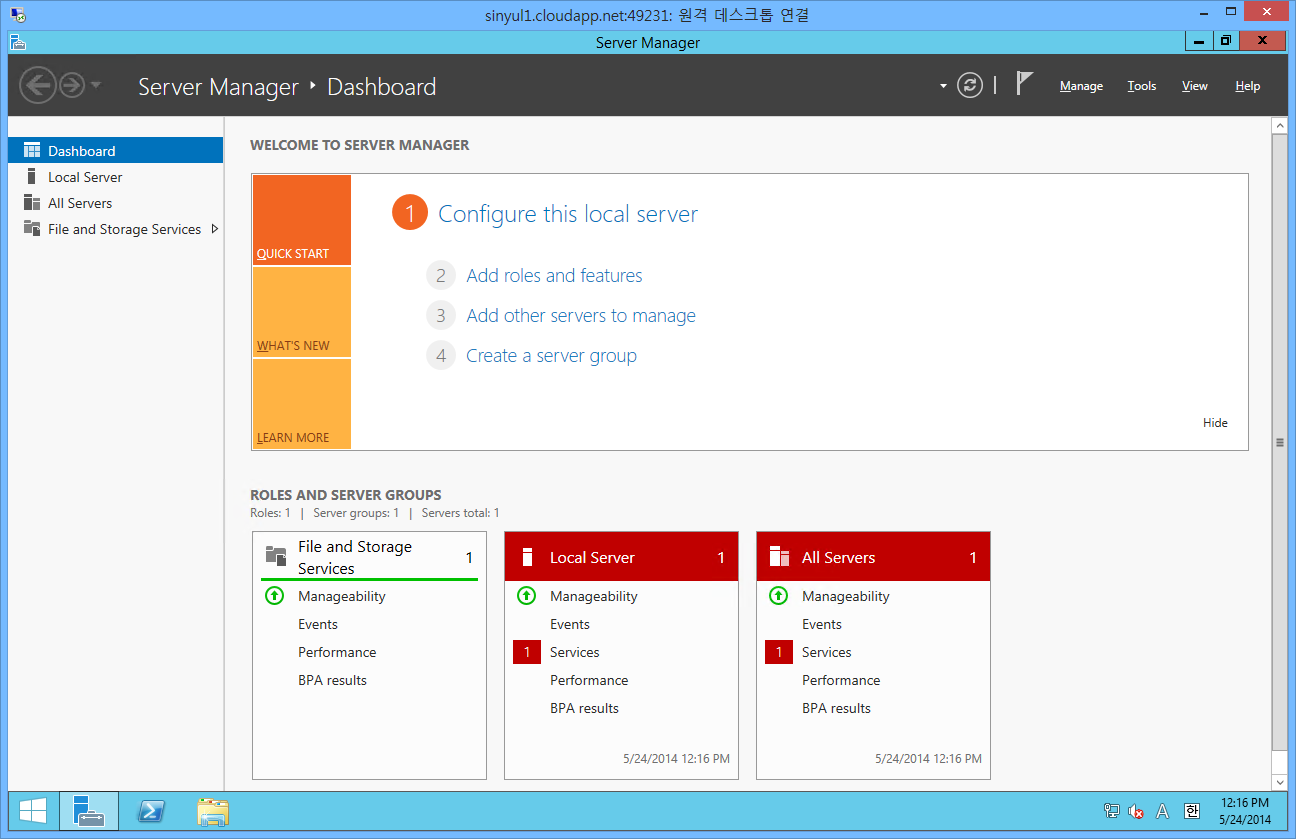The width and height of the screenshot is (1296, 839).
Task: Open the View menu
Action: 1195,86
